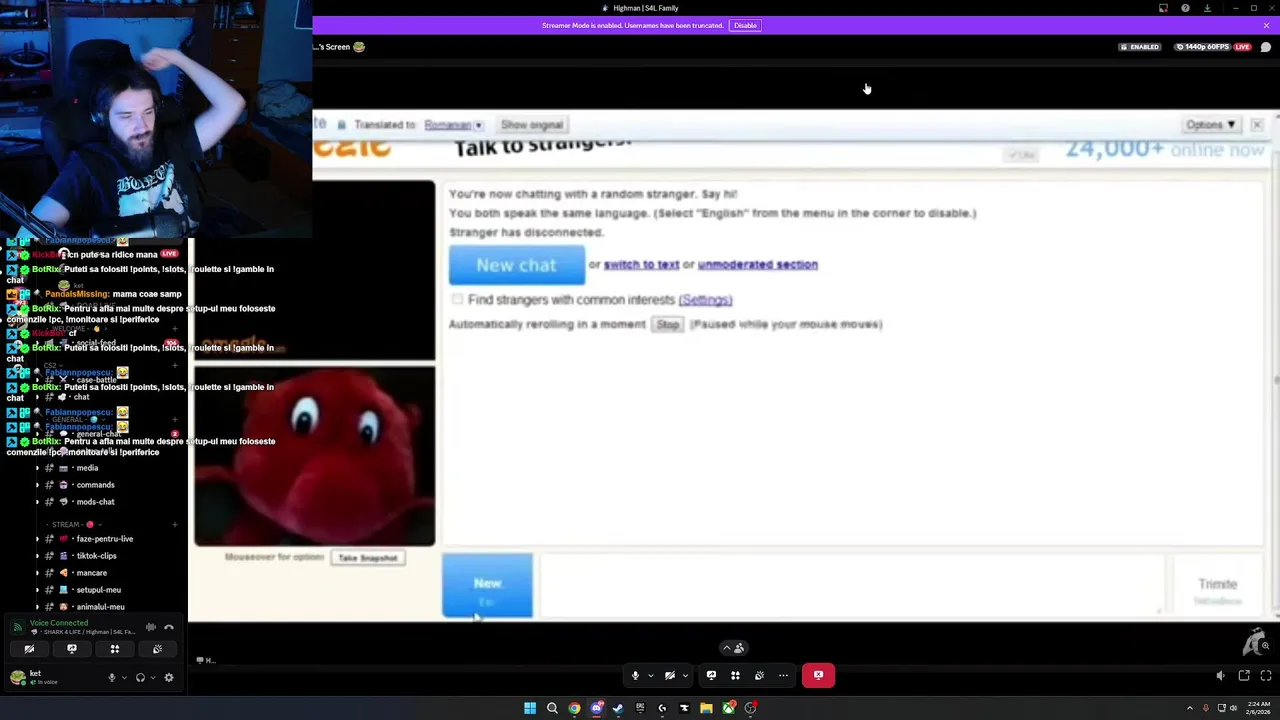Click the stranger's red puppet video

pyautogui.click(x=315, y=456)
